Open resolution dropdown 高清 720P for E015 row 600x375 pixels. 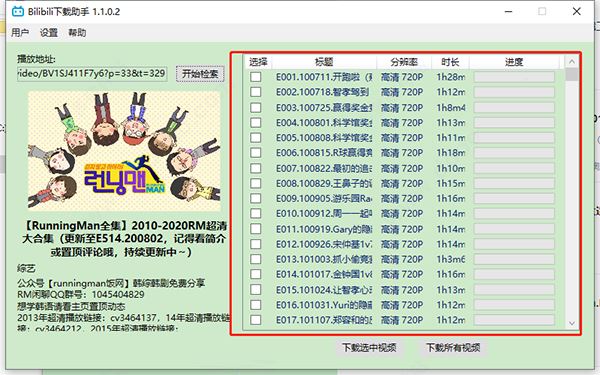pyautogui.click(x=402, y=290)
